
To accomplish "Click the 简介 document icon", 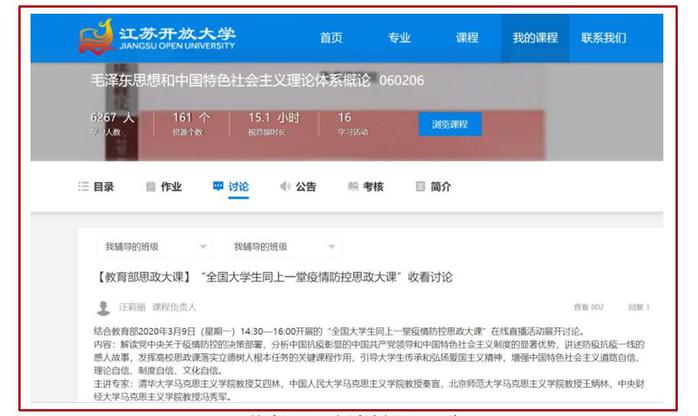I will pos(420,186).
